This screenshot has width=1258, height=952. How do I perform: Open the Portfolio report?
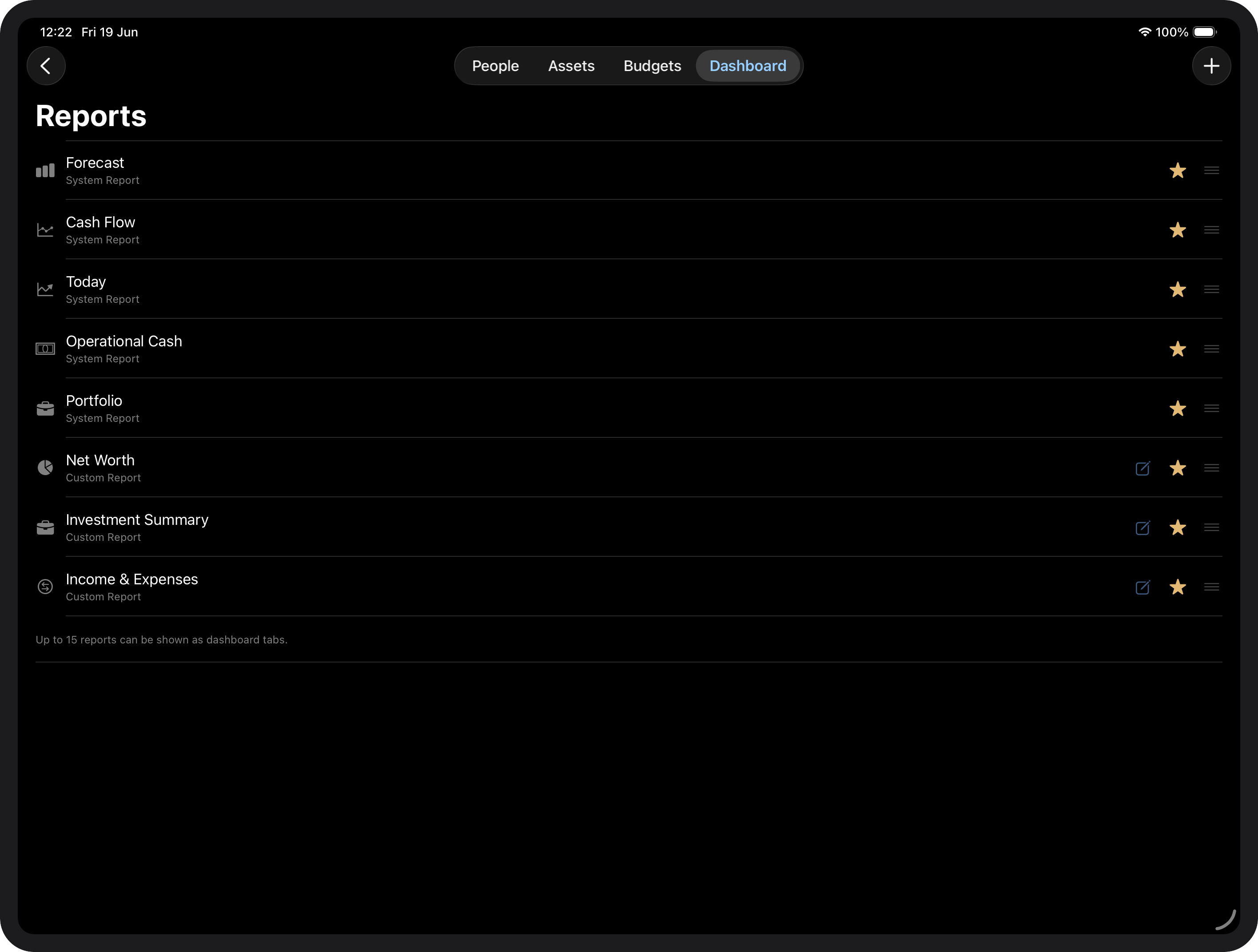click(x=629, y=409)
